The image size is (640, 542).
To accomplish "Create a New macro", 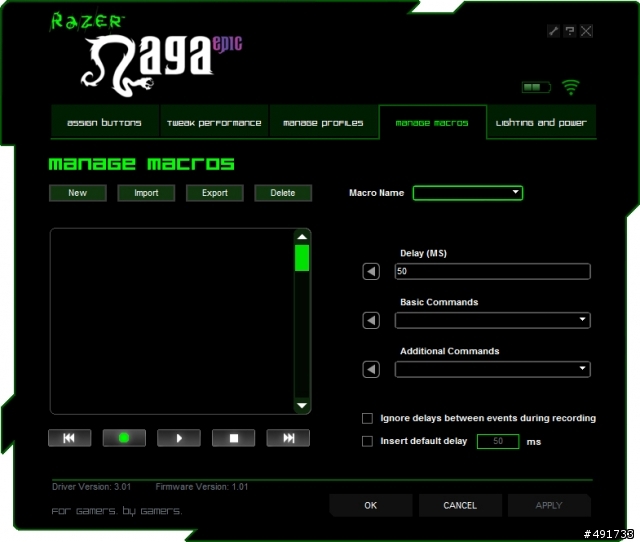I will point(78,193).
